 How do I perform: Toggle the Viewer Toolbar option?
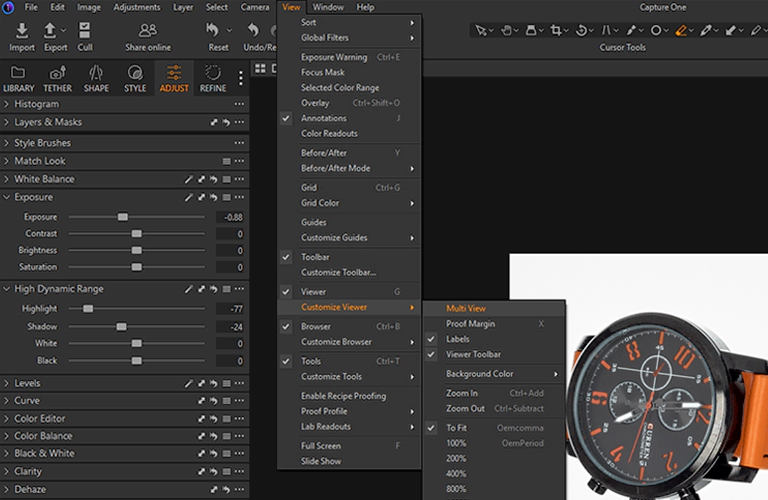pos(473,354)
